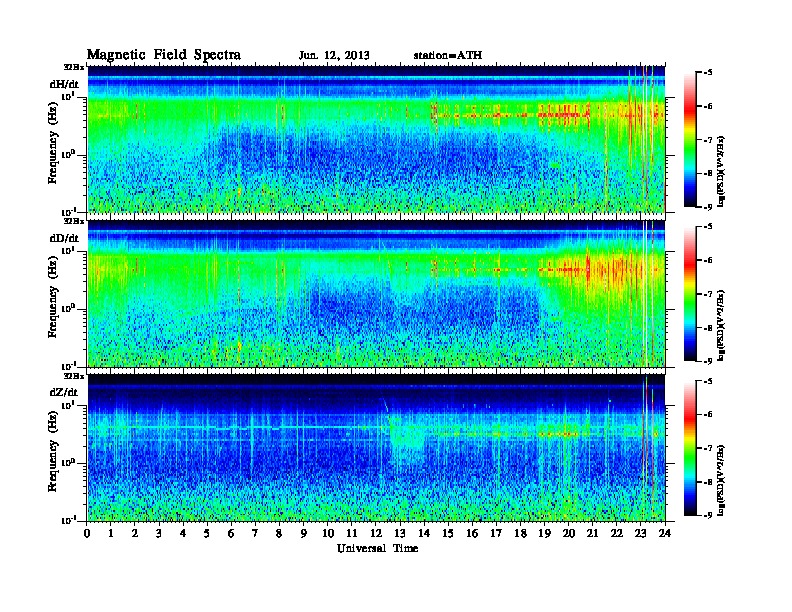Click the '-6' value on dZ/dt colorbar
Viewport: 792px width, 612px height.
[708, 415]
